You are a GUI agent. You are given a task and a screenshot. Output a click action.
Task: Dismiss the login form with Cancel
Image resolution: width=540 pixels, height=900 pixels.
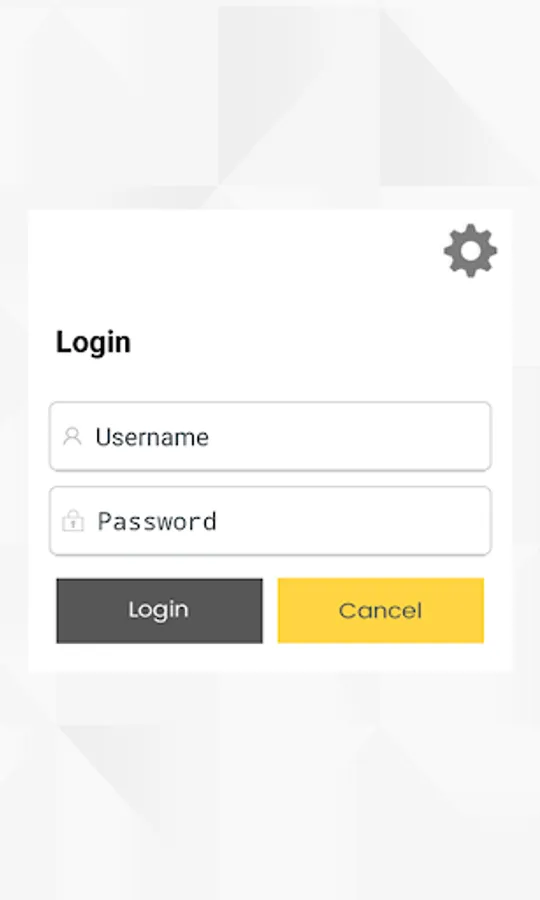point(380,611)
